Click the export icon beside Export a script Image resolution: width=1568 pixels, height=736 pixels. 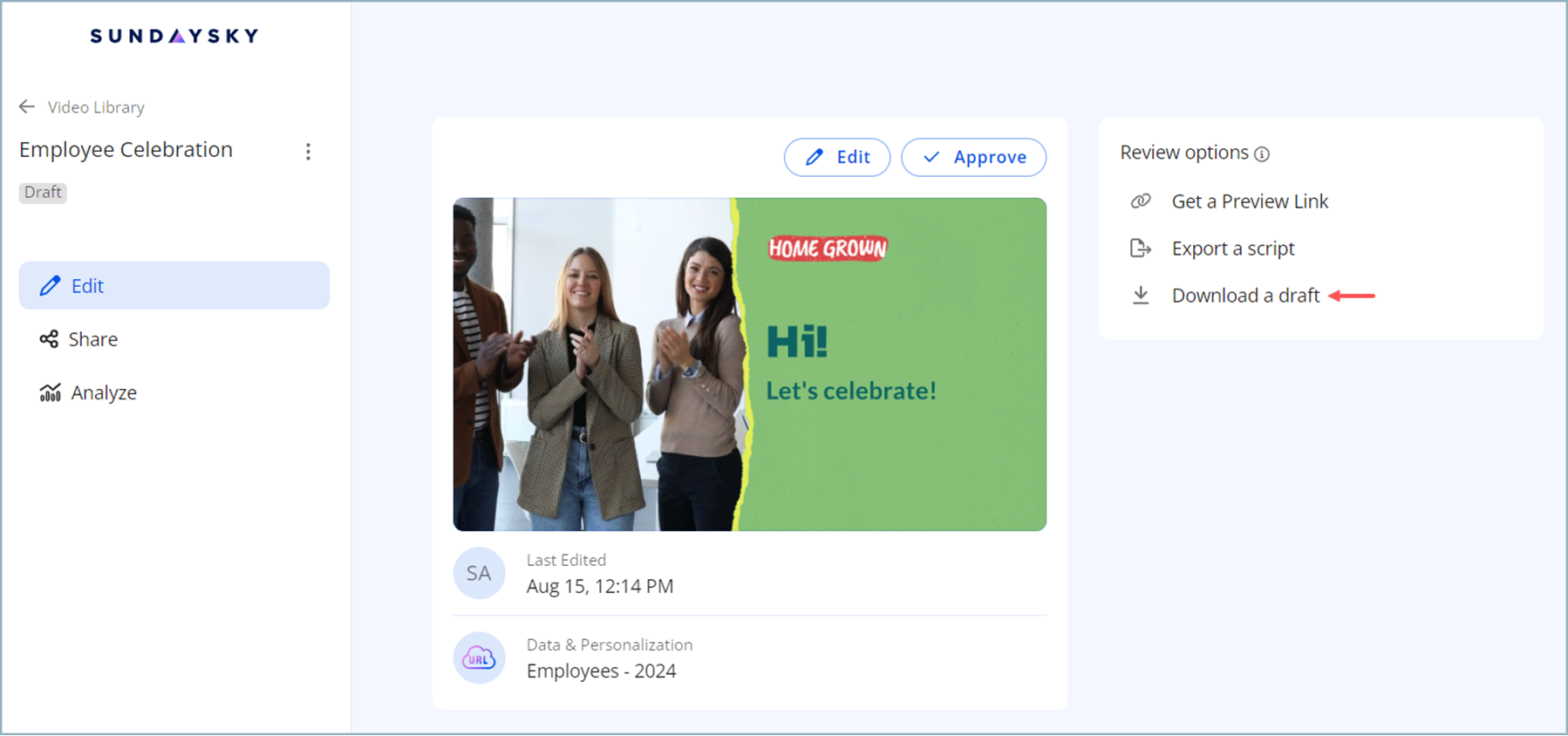click(x=1141, y=249)
